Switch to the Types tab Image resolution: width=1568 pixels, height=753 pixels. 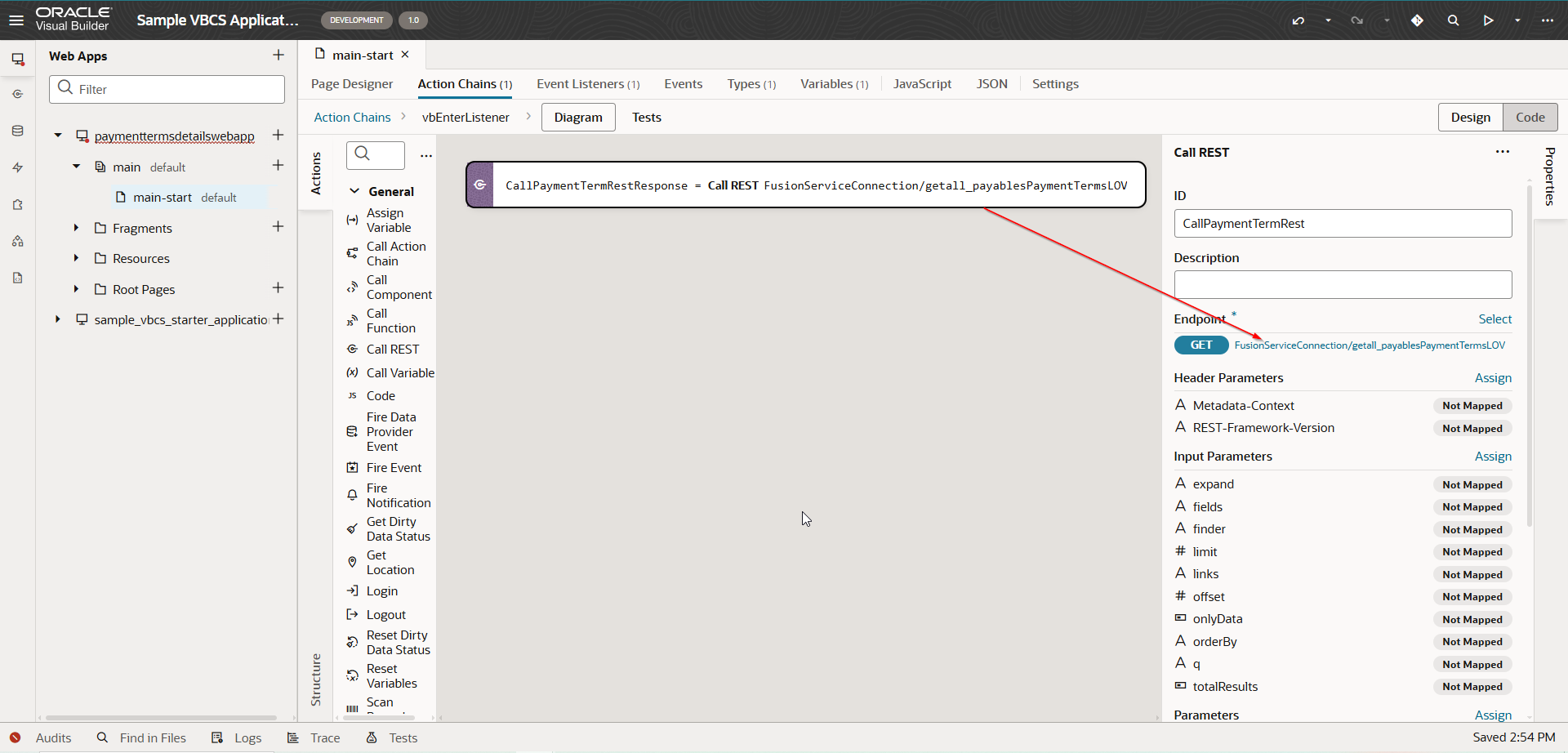tap(751, 84)
